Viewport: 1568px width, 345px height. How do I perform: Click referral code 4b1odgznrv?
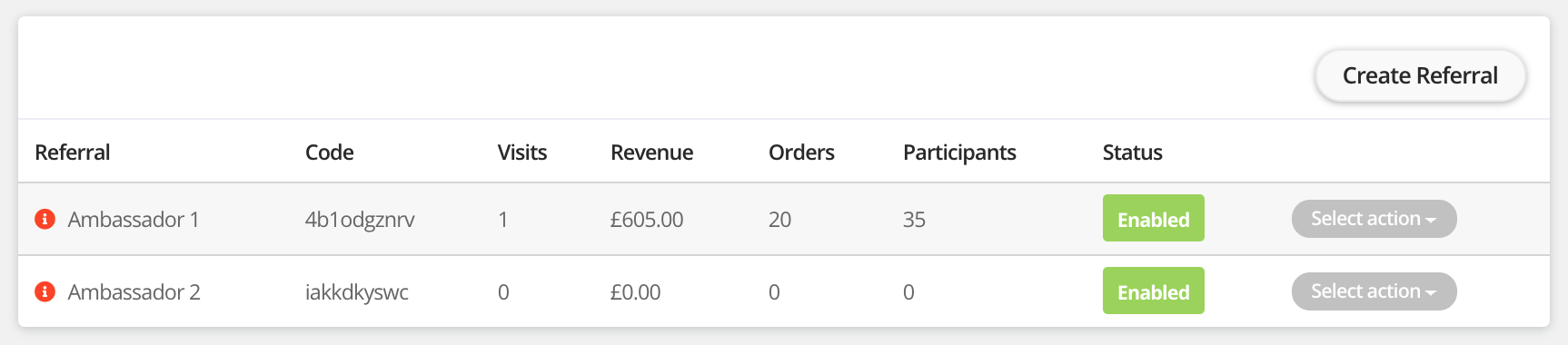[360, 220]
